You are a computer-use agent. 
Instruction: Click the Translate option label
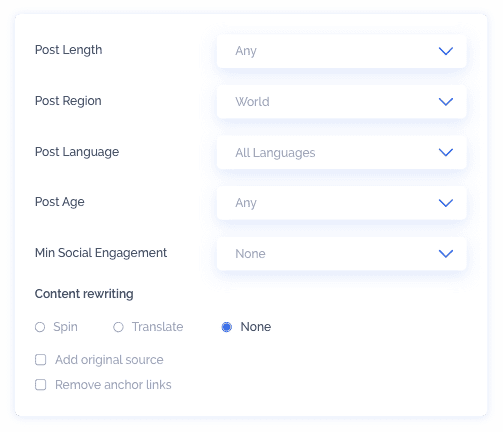pos(158,327)
